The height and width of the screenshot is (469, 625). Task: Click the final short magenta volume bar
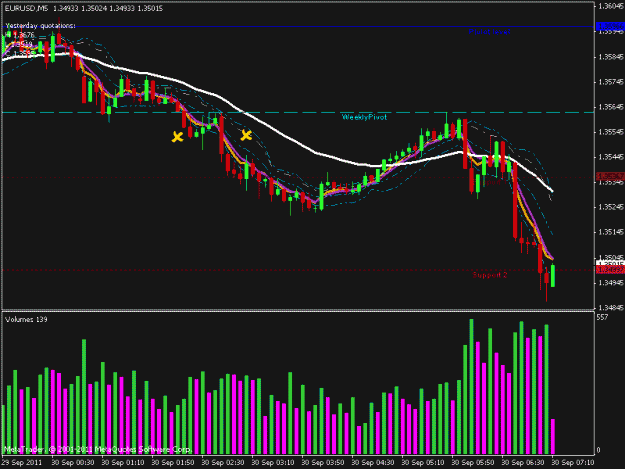click(553, 437)
